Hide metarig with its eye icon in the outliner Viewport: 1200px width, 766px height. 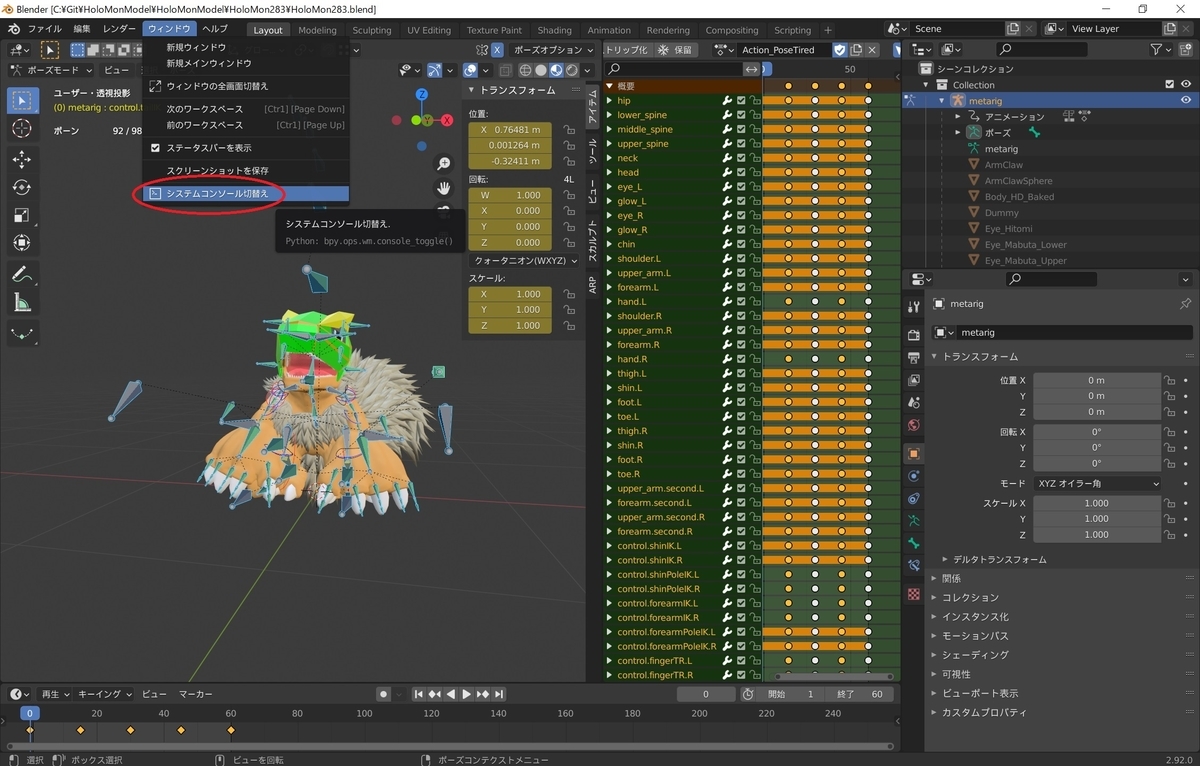[x=1186, y=100]
